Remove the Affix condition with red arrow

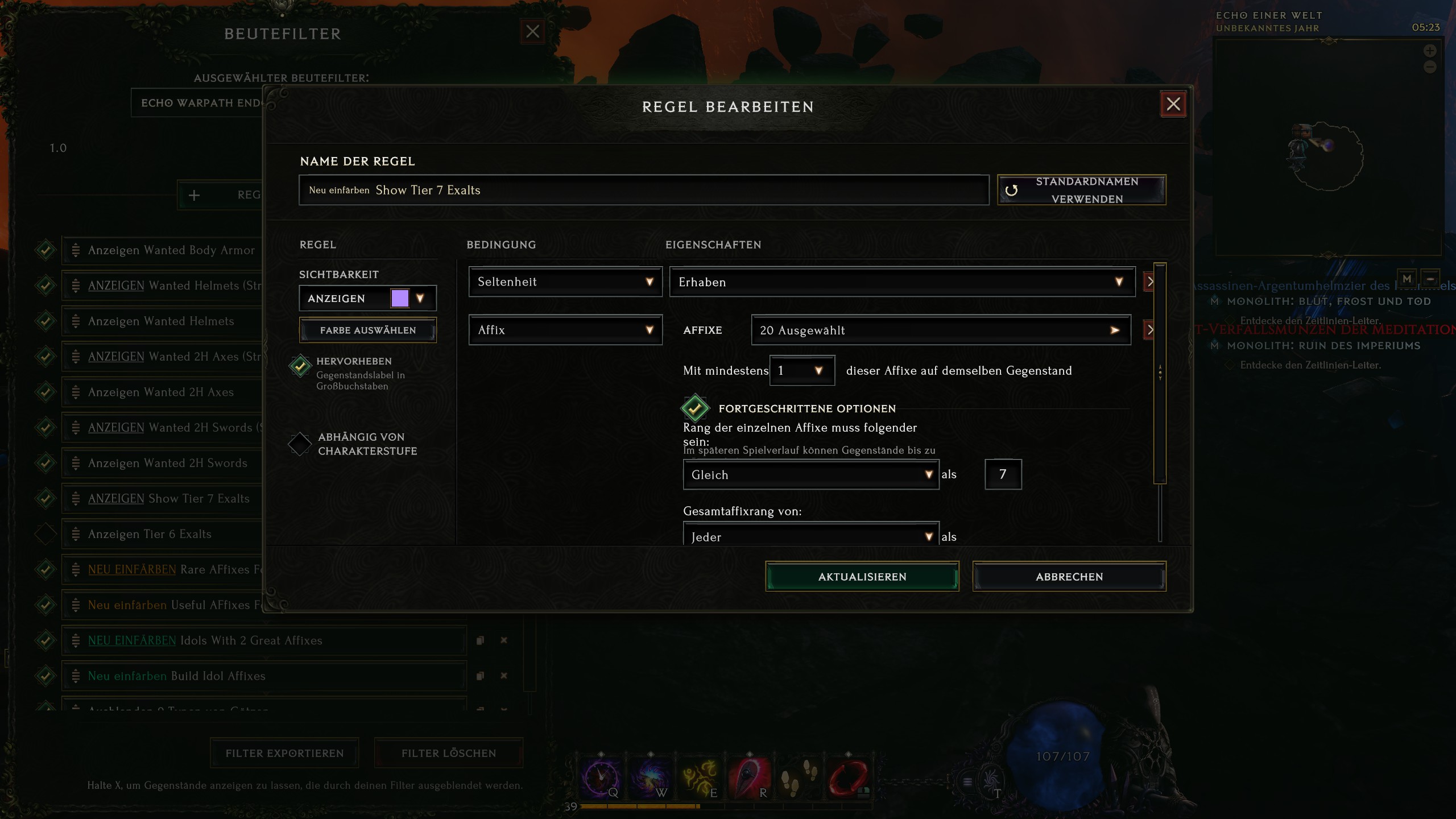coord(1149,330)
